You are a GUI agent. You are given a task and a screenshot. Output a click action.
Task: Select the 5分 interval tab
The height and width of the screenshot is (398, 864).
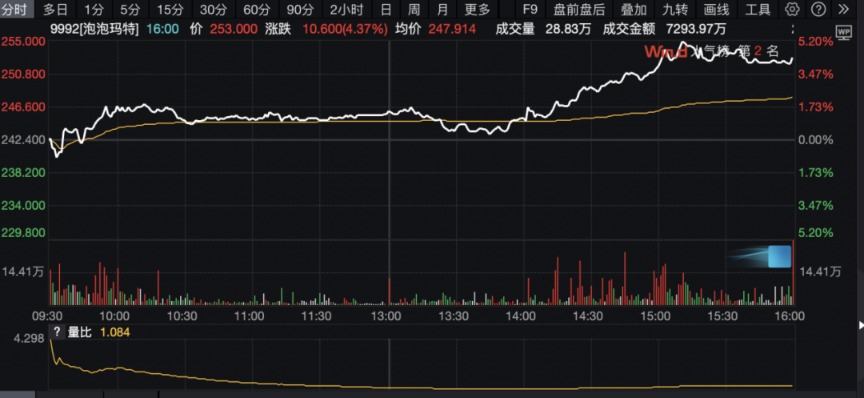pyautogui.click(x=130, y=9)
